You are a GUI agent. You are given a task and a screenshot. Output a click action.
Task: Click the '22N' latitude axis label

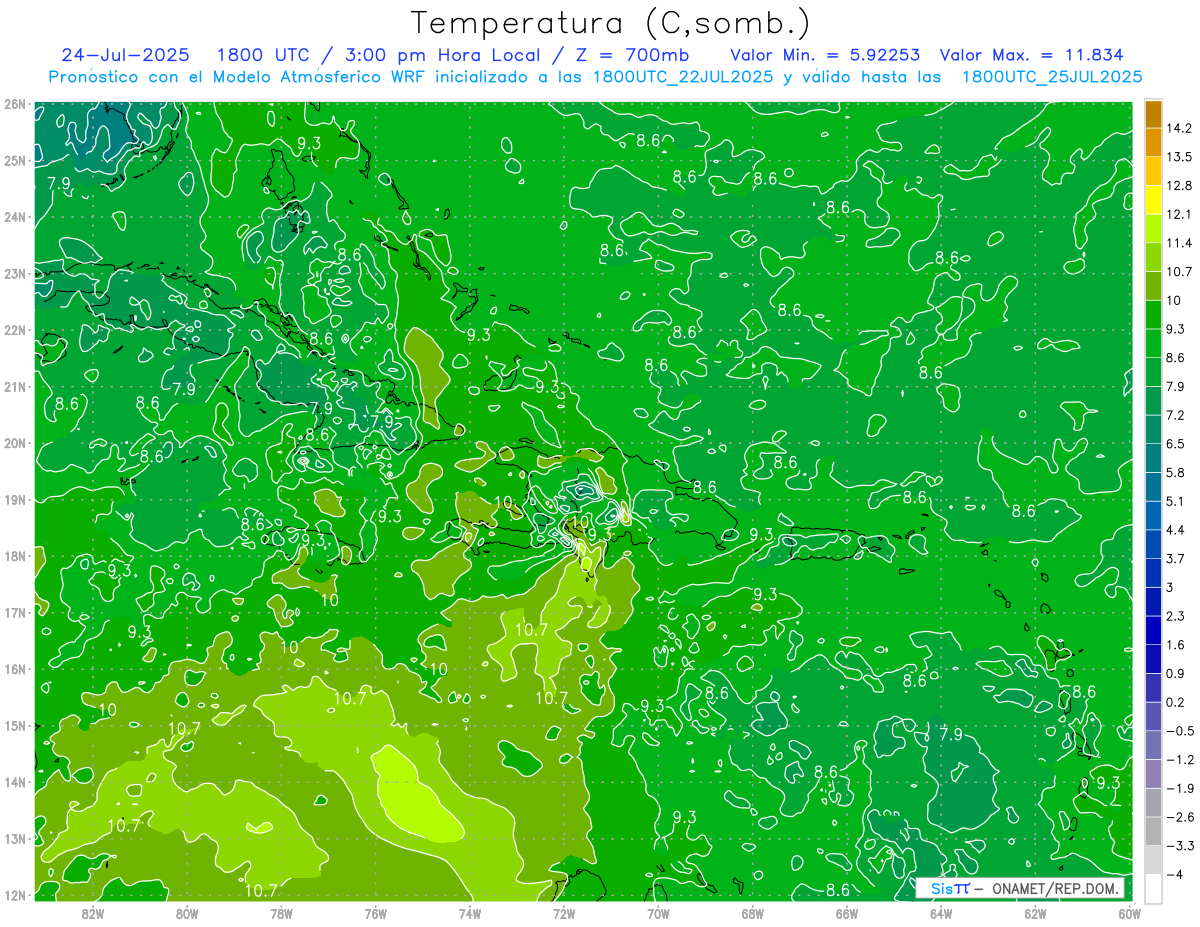(x=15, y=330)
